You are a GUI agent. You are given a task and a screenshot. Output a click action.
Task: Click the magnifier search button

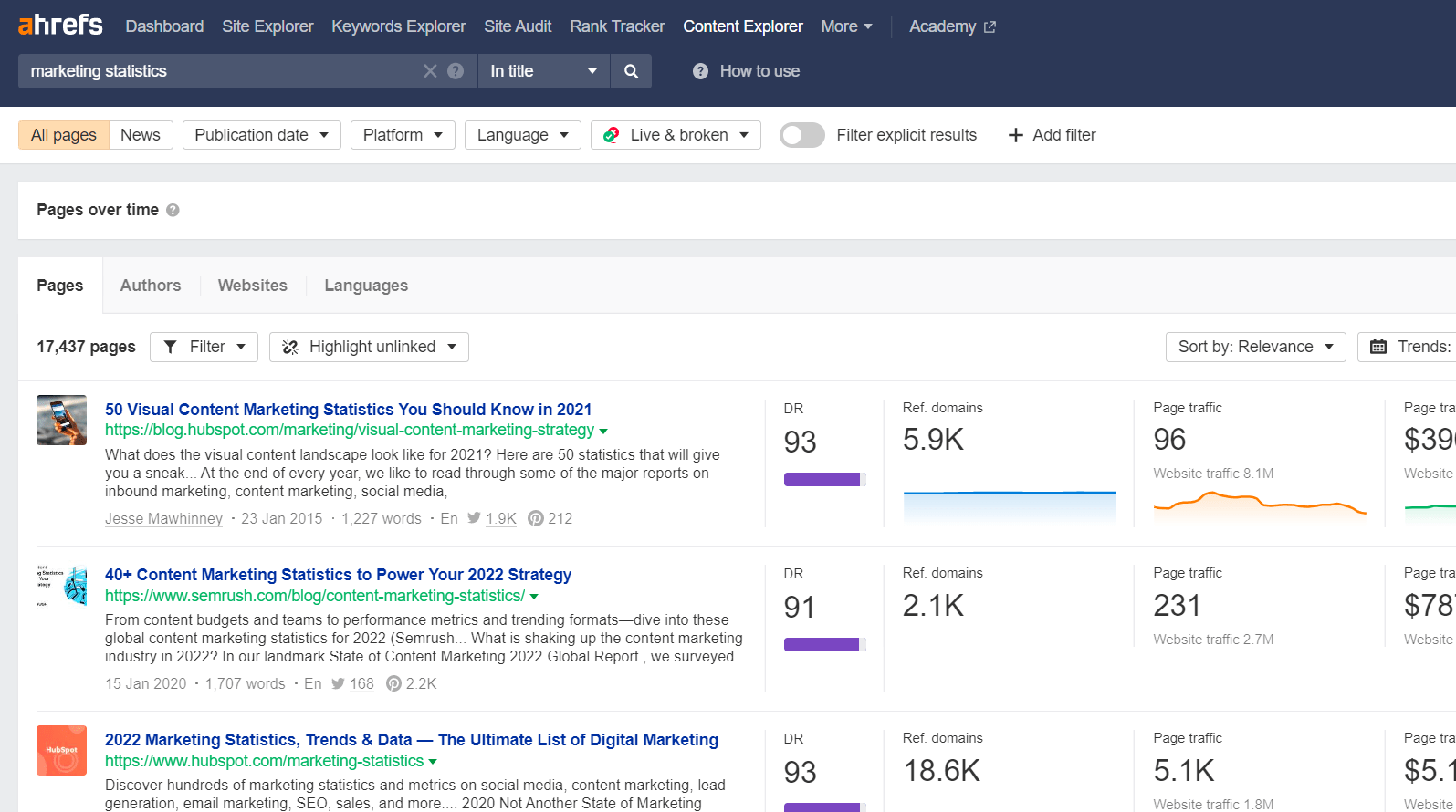click(631, 71)
